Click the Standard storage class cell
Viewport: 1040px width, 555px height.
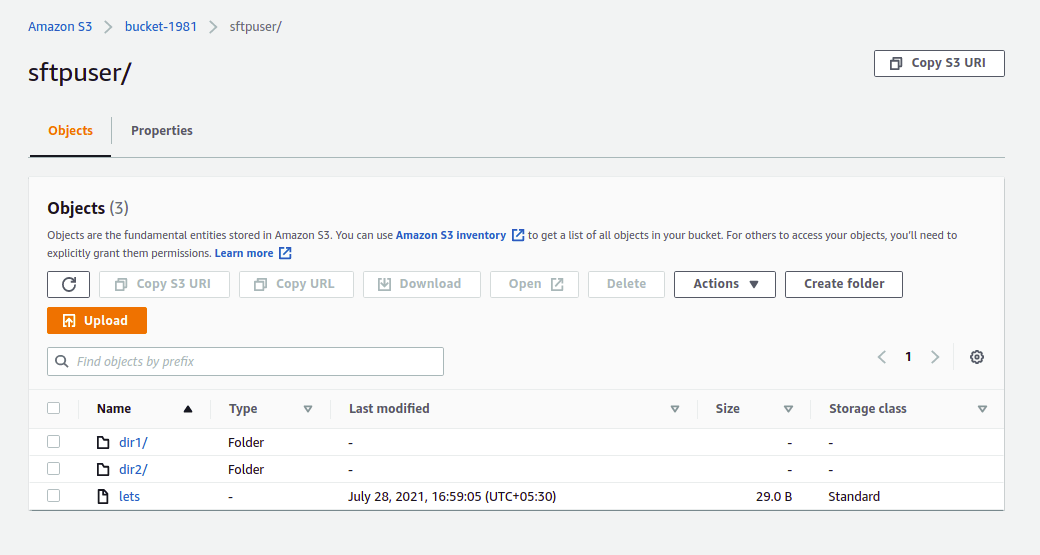(x=854, y=496)
